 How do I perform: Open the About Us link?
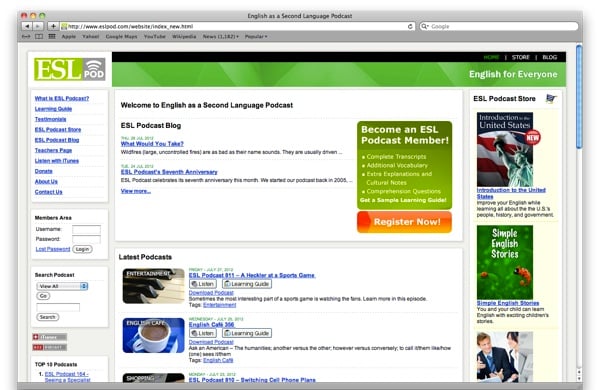coord(46,181)
